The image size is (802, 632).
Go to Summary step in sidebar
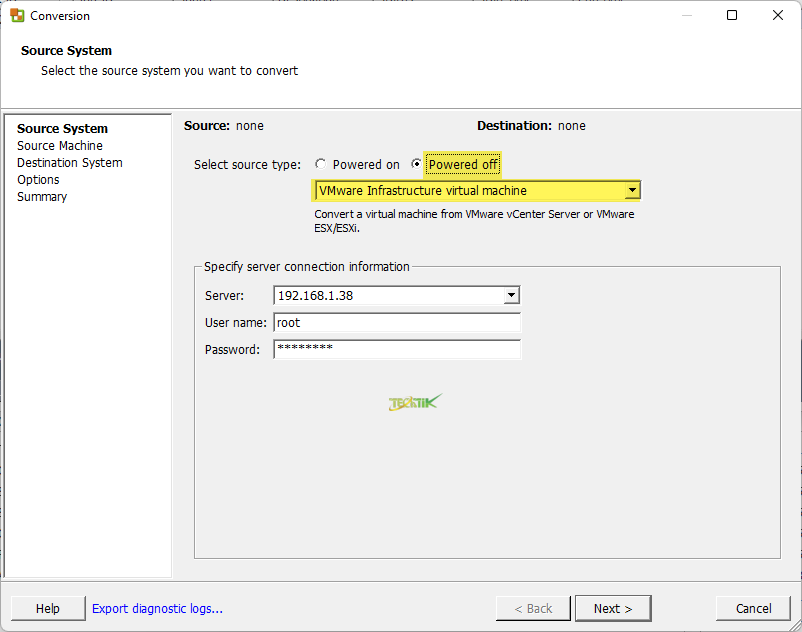coord(42,197)
